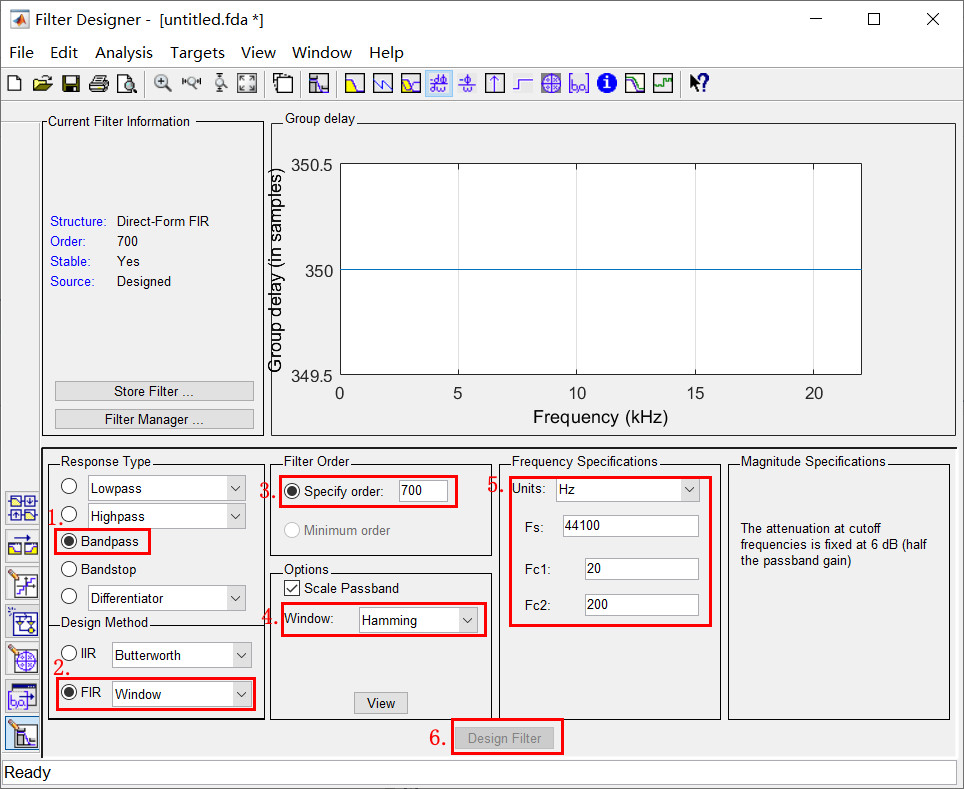The width and height of the screenshot is (964, 789).
Task: Open Print Preview from the toolbar
Action: [127, 83]
